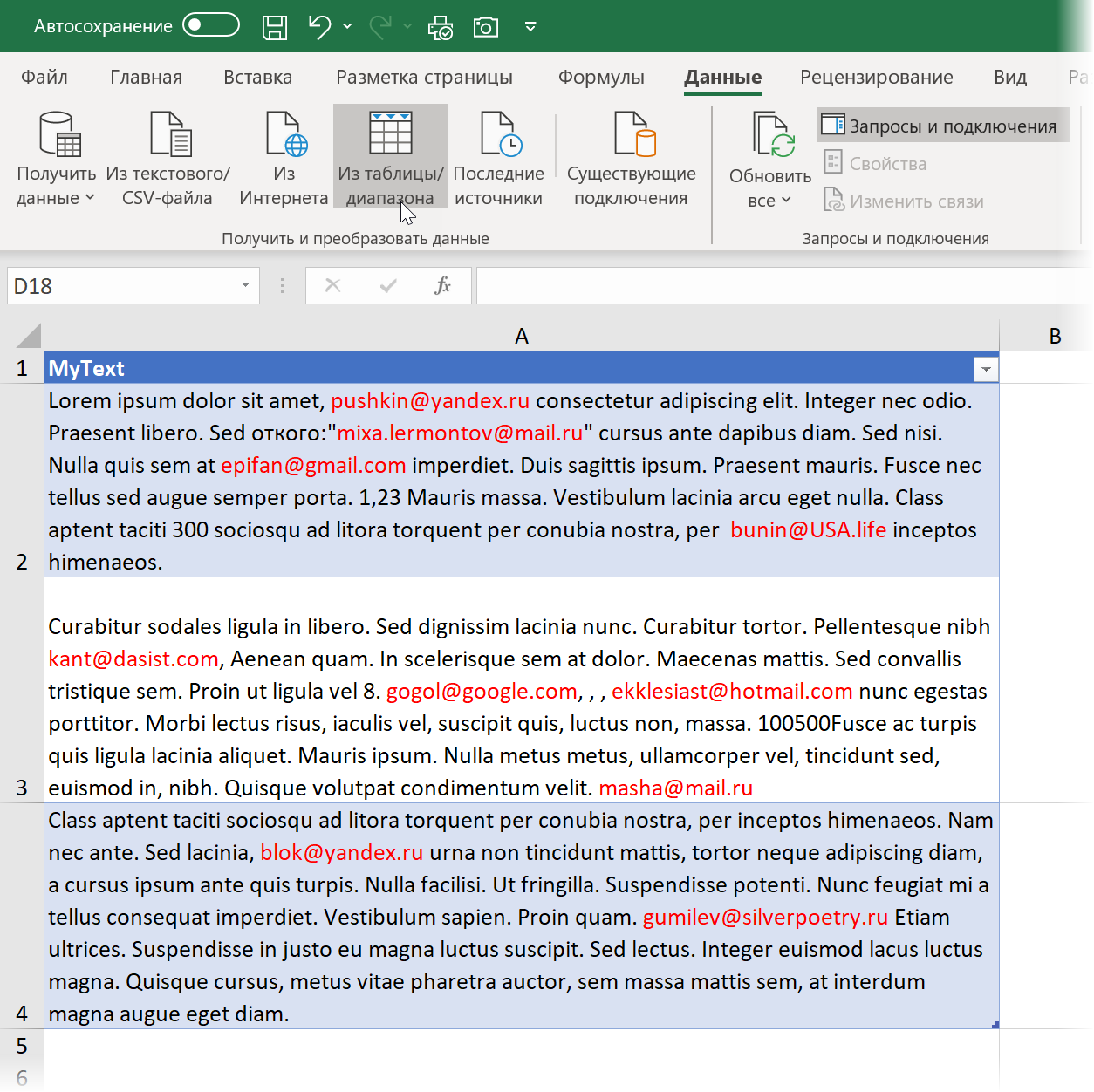The height and width of the screenshot is (1092, 1094).
Task: Select column A header
Action: point(522,336)
